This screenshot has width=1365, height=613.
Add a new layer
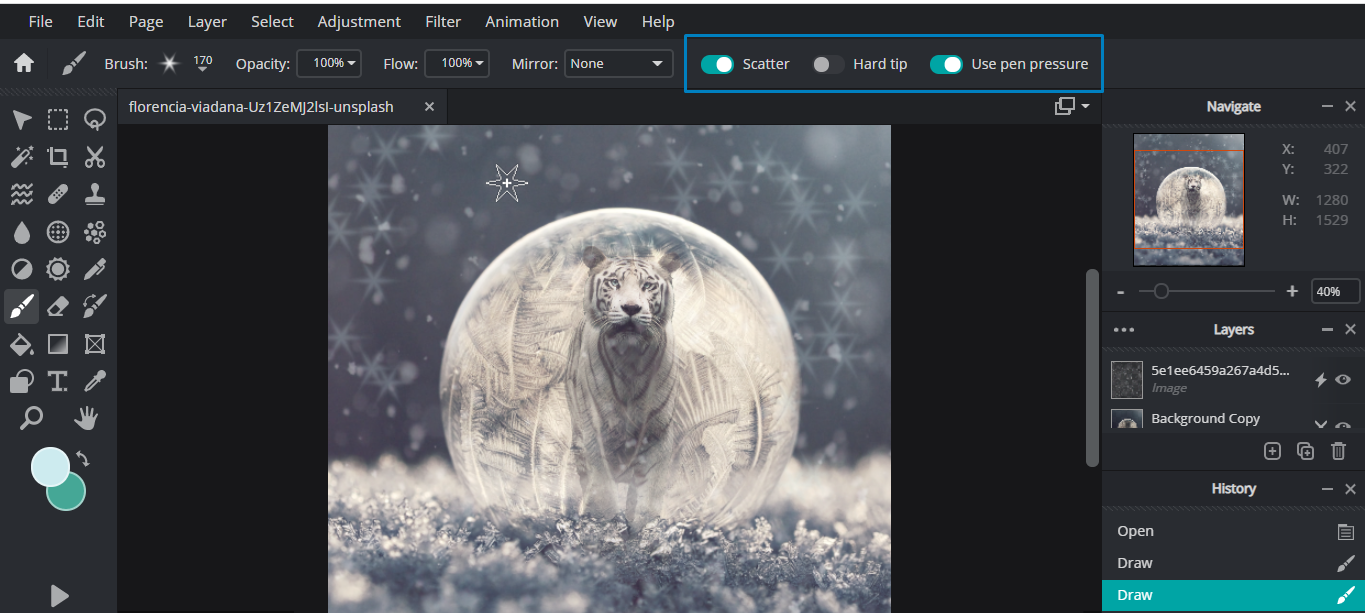click(1272, 451)
